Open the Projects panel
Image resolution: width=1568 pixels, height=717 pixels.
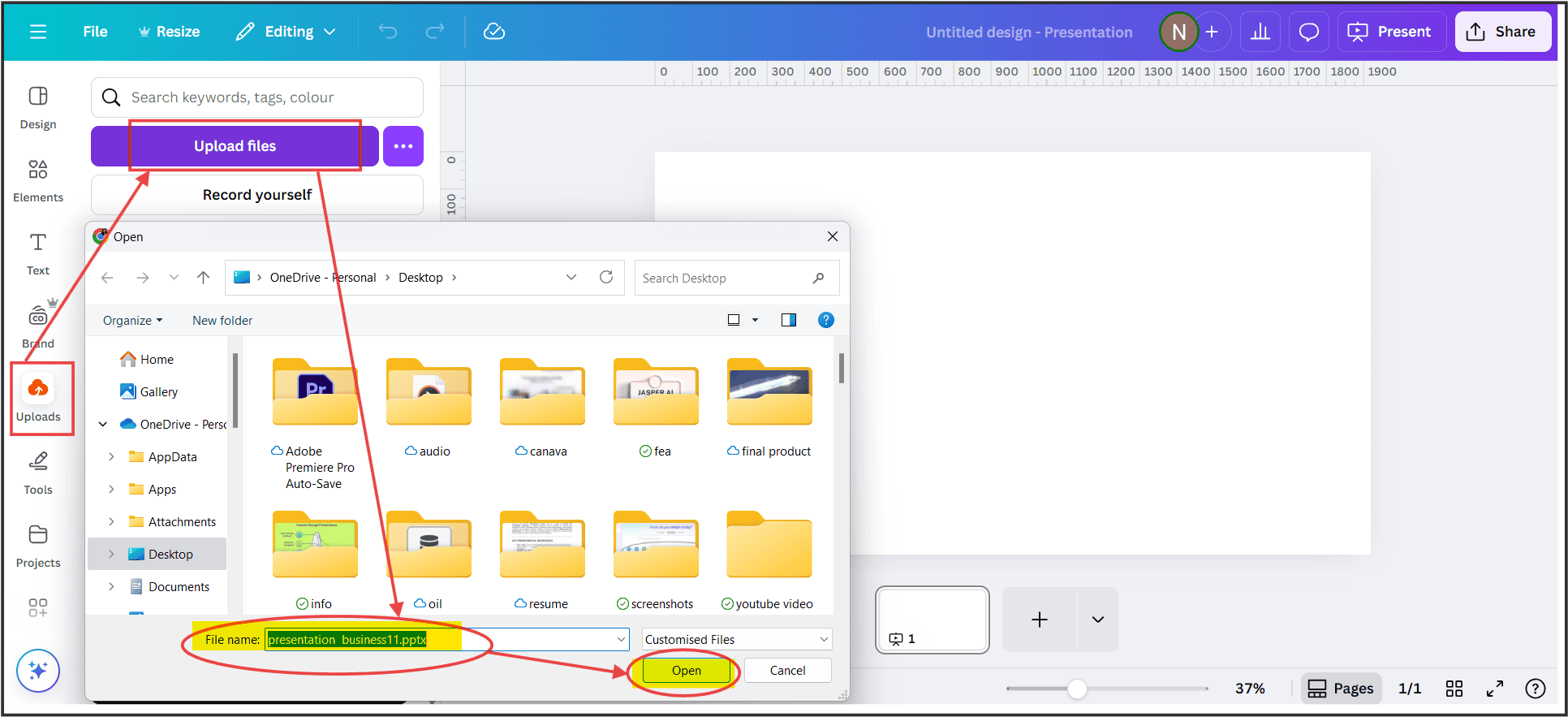[38, 545]
